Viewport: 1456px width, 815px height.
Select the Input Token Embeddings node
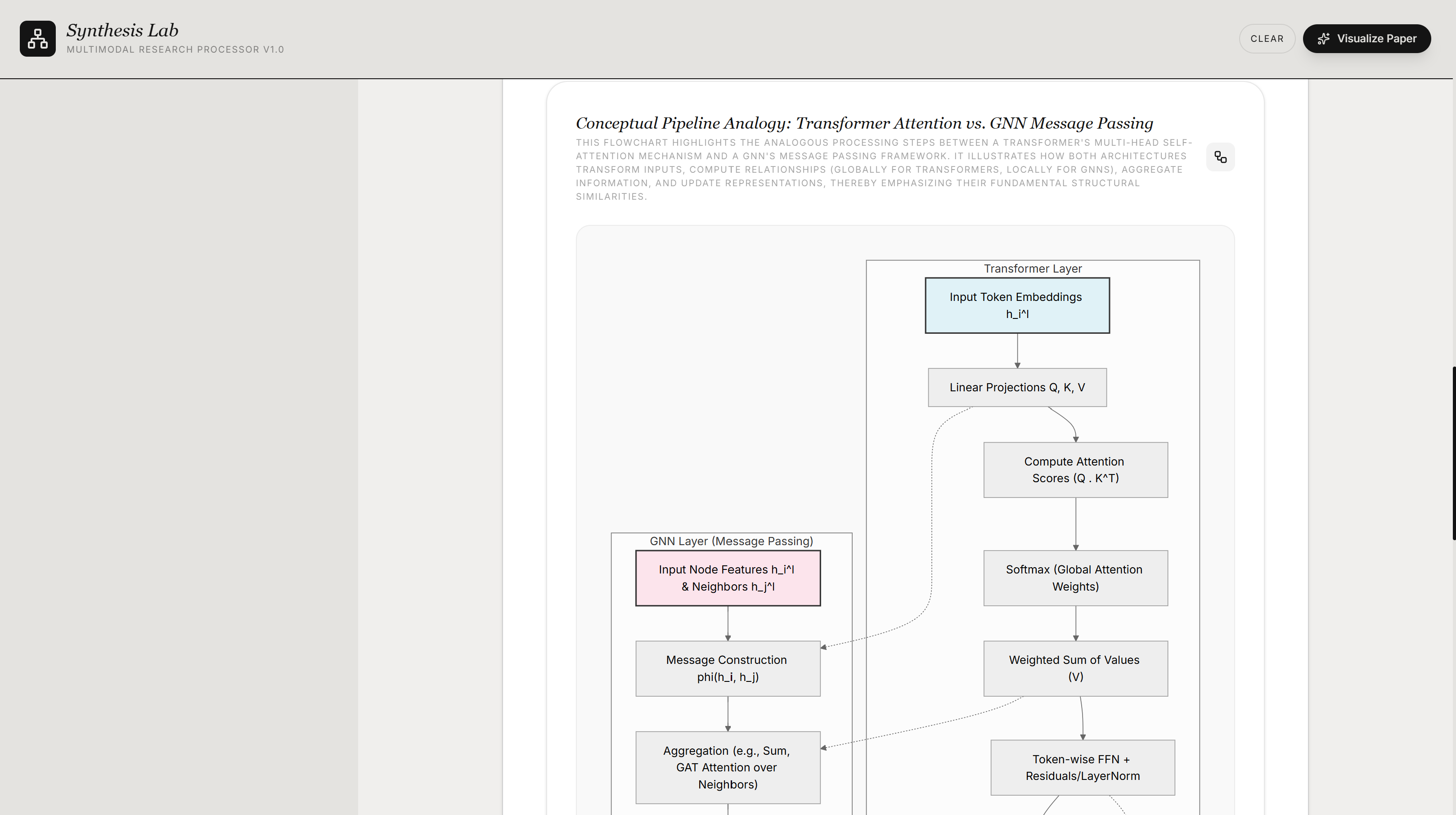[1017, 305]
